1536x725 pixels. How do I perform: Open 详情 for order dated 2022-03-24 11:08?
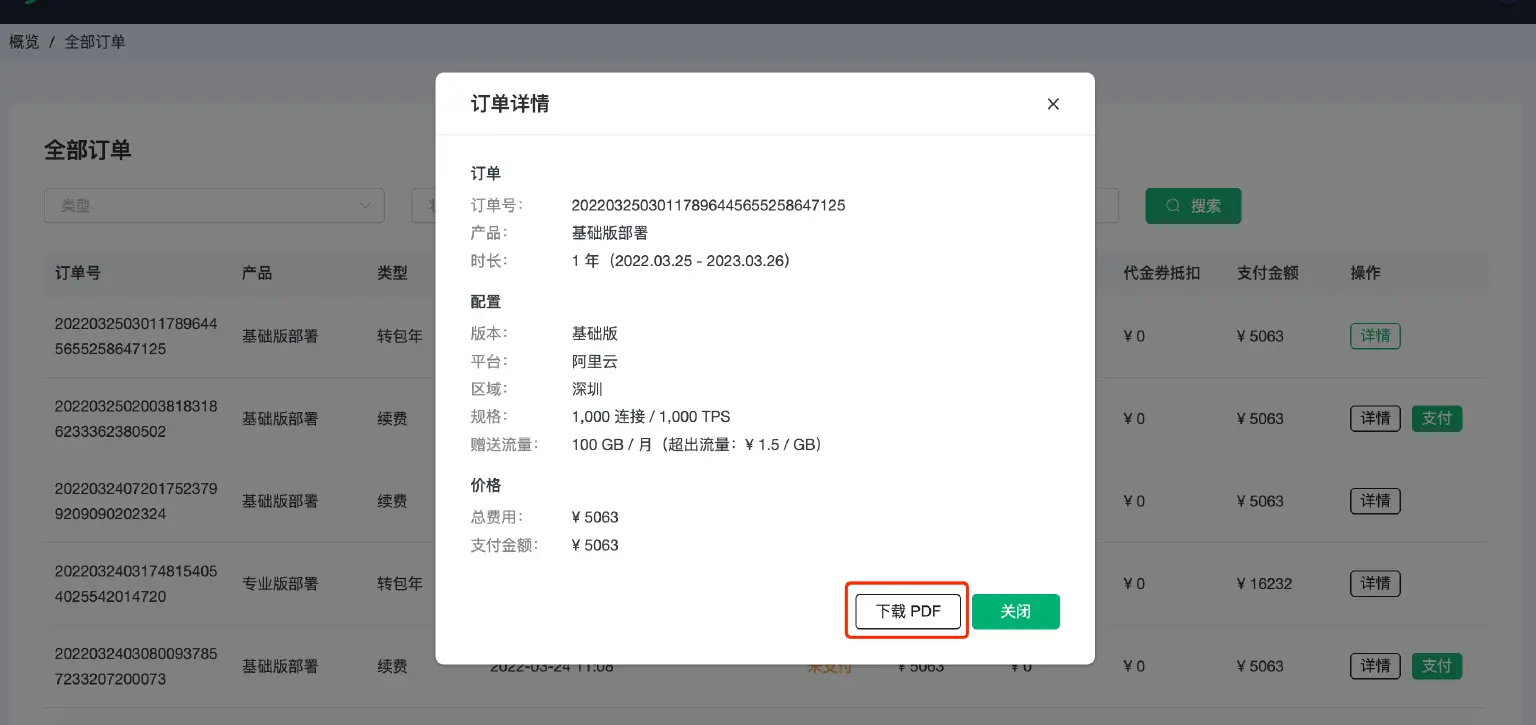(x=1375, y=666)
